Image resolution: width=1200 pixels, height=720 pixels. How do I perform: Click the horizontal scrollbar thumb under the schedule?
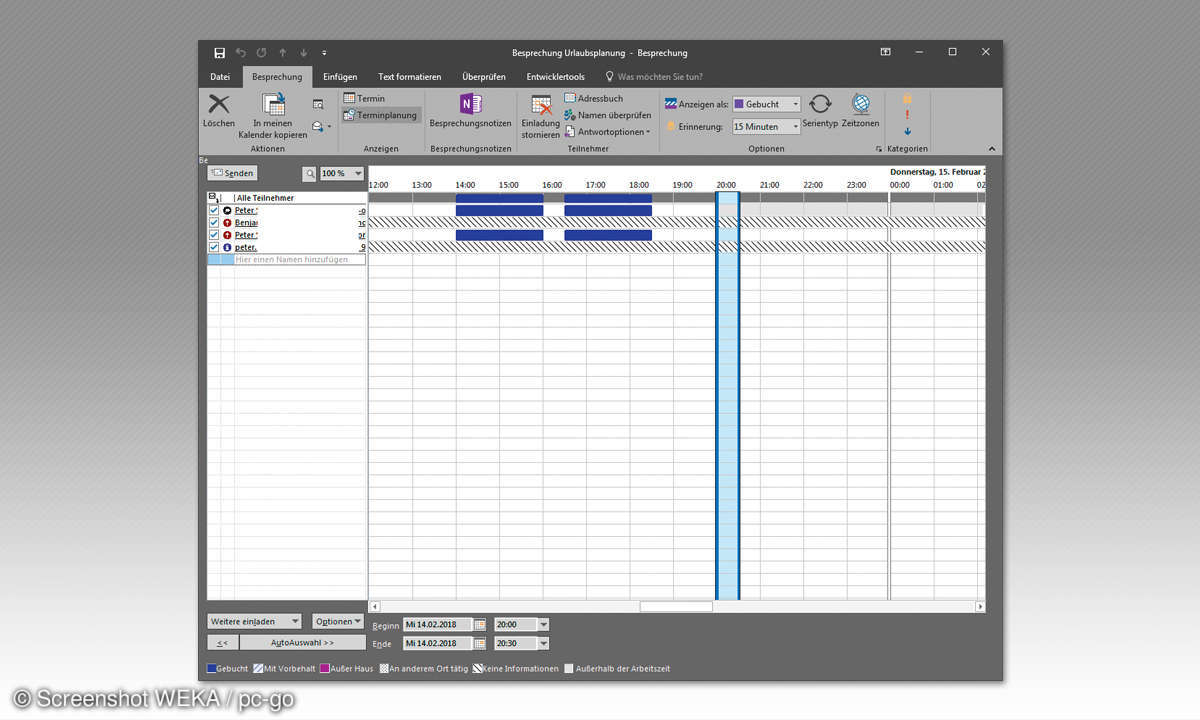676,606
